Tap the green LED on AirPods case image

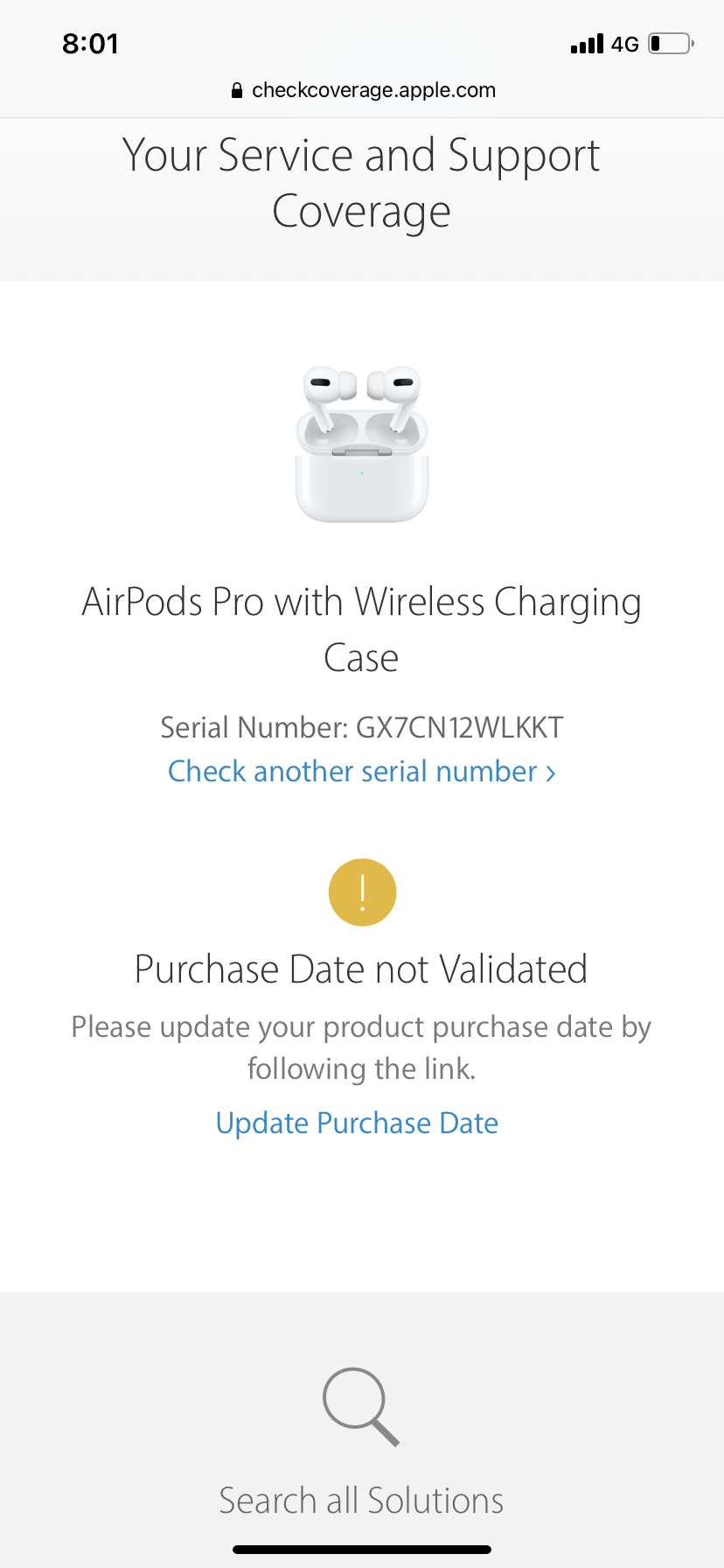click(362, 472)
